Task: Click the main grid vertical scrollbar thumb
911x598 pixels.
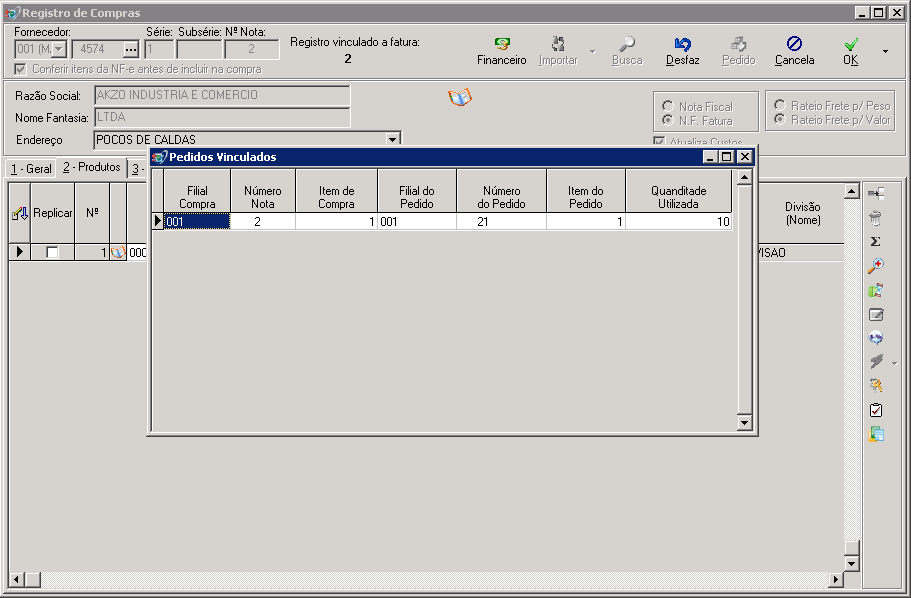Action: tap(851, 547)
